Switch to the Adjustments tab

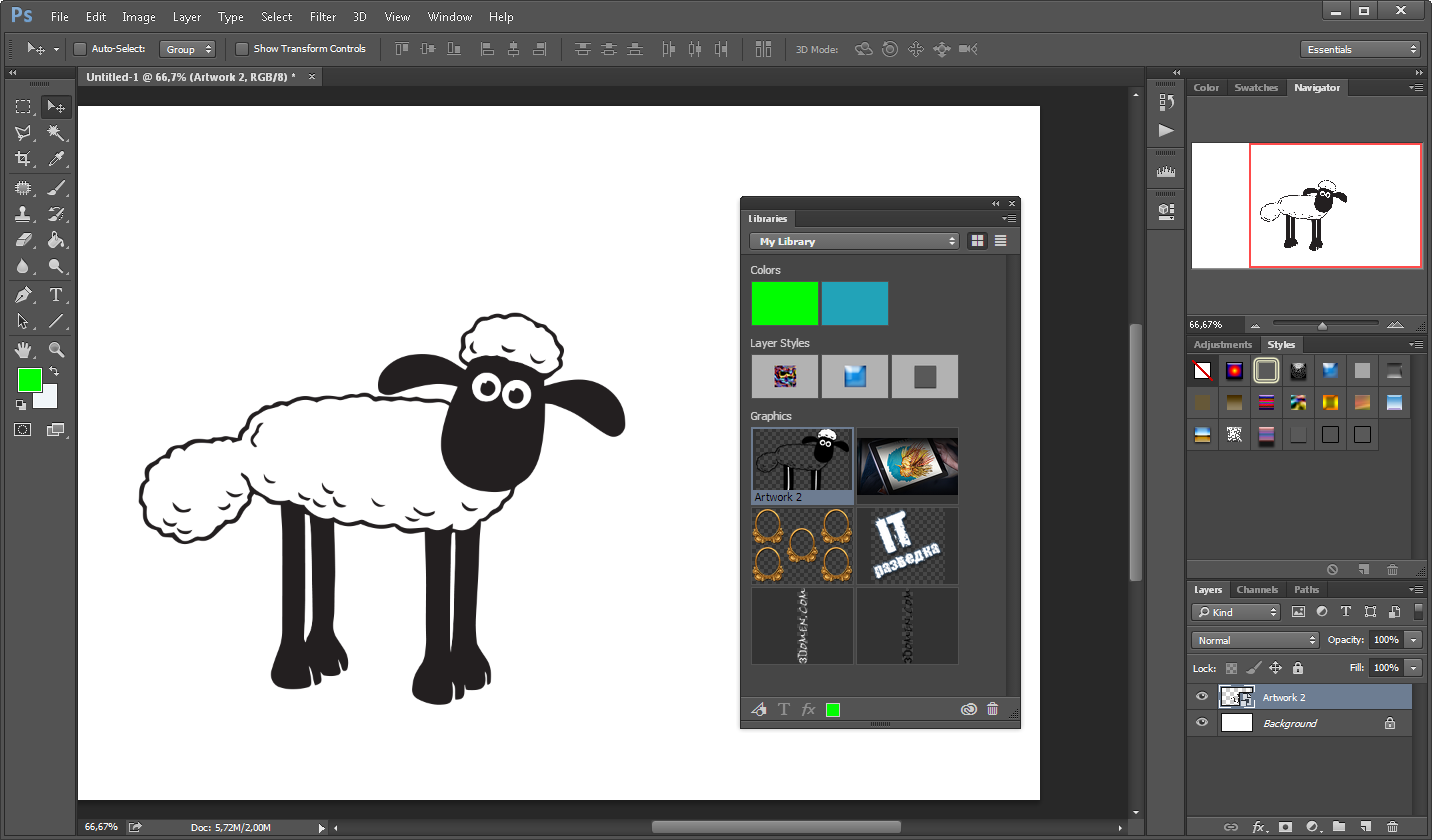(1222, 344)
